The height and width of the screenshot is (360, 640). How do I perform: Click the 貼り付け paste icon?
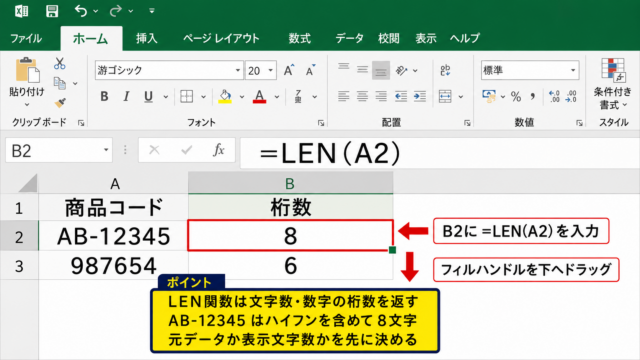27,70
